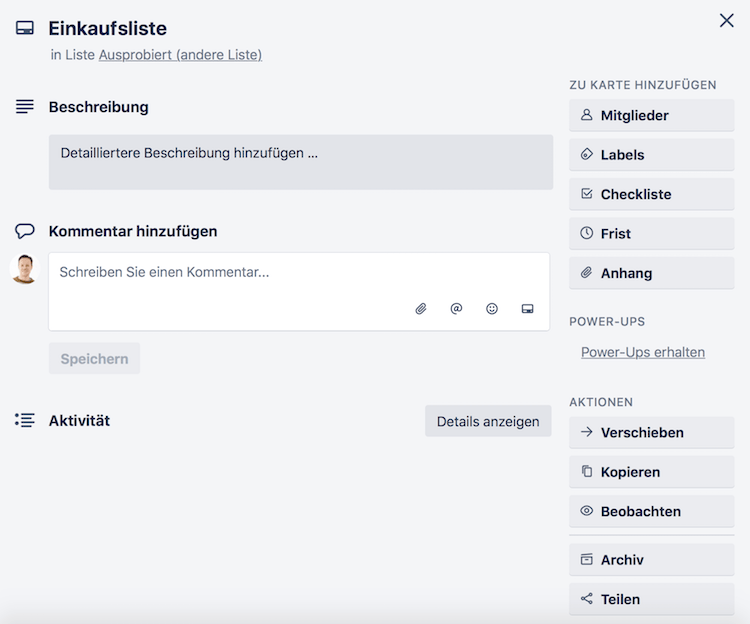Open the Frist due date picker

[651, 233]
